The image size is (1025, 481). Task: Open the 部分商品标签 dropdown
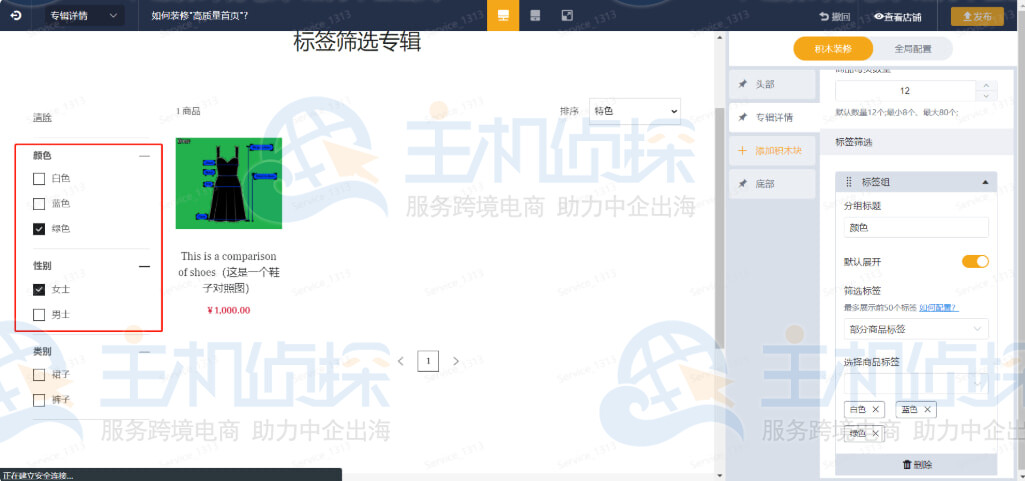pos(916,329)
